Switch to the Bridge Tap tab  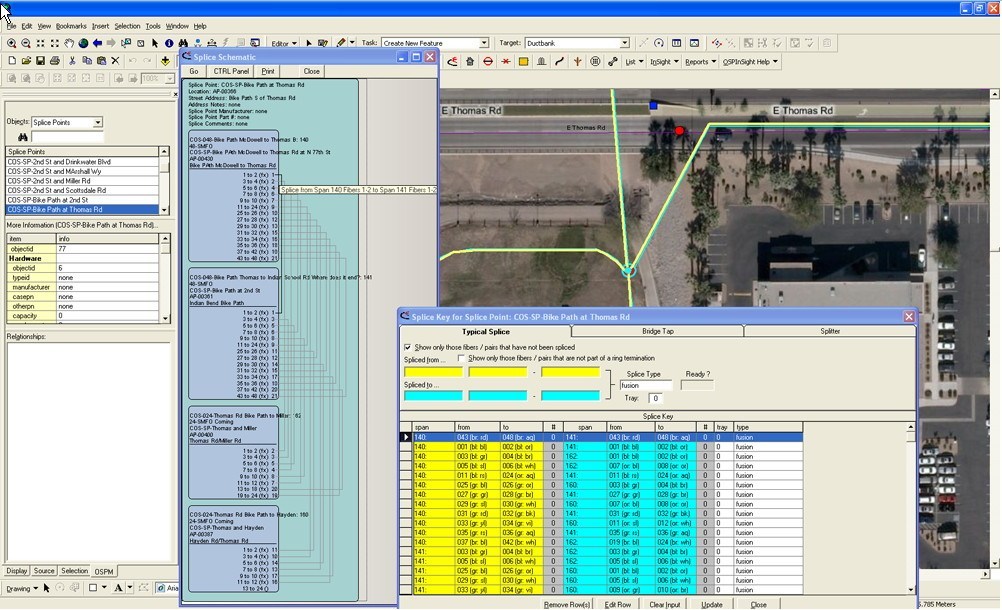coord(658,332)
